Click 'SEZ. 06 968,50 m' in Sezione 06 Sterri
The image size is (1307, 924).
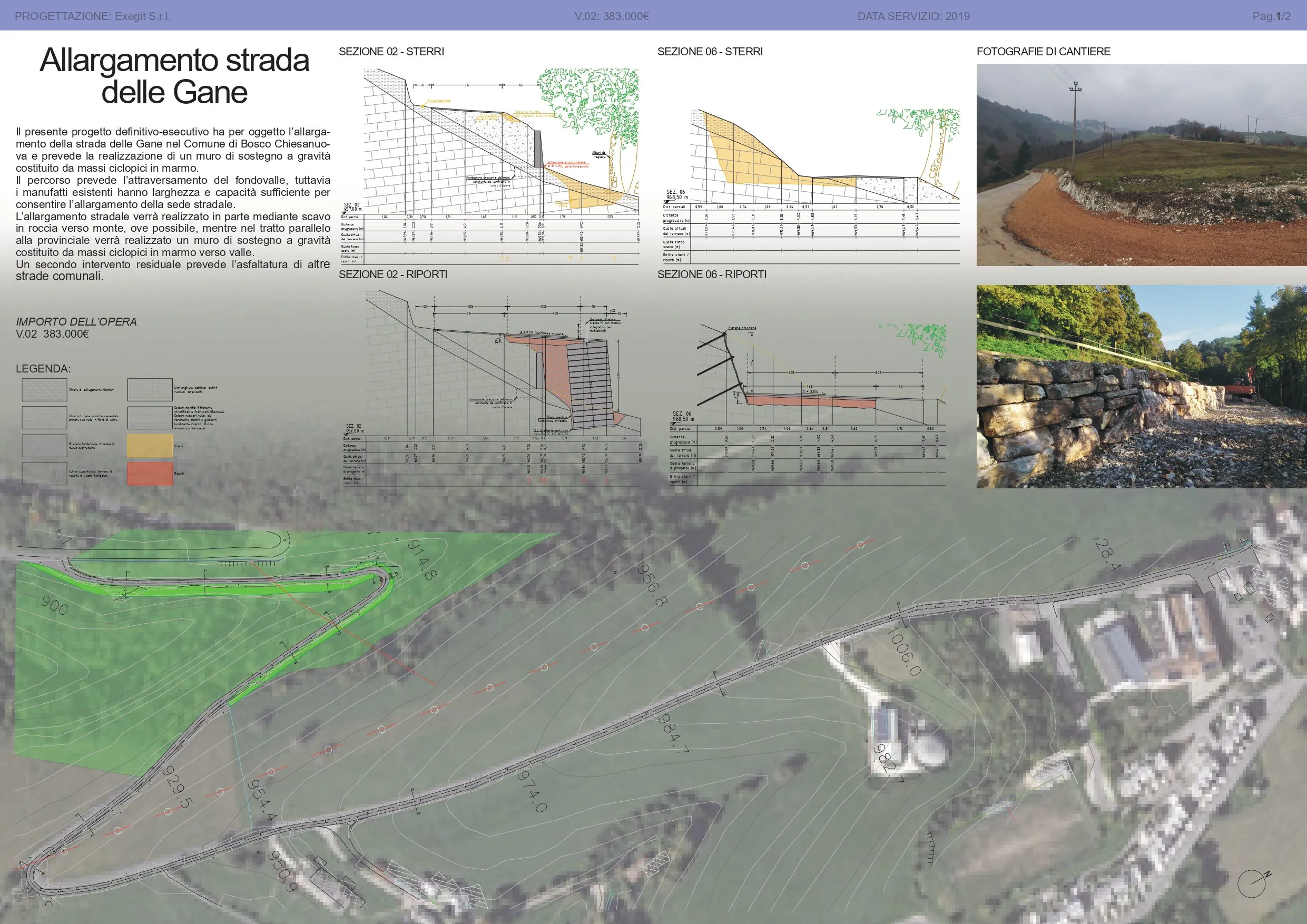click(x=677, y=195)
